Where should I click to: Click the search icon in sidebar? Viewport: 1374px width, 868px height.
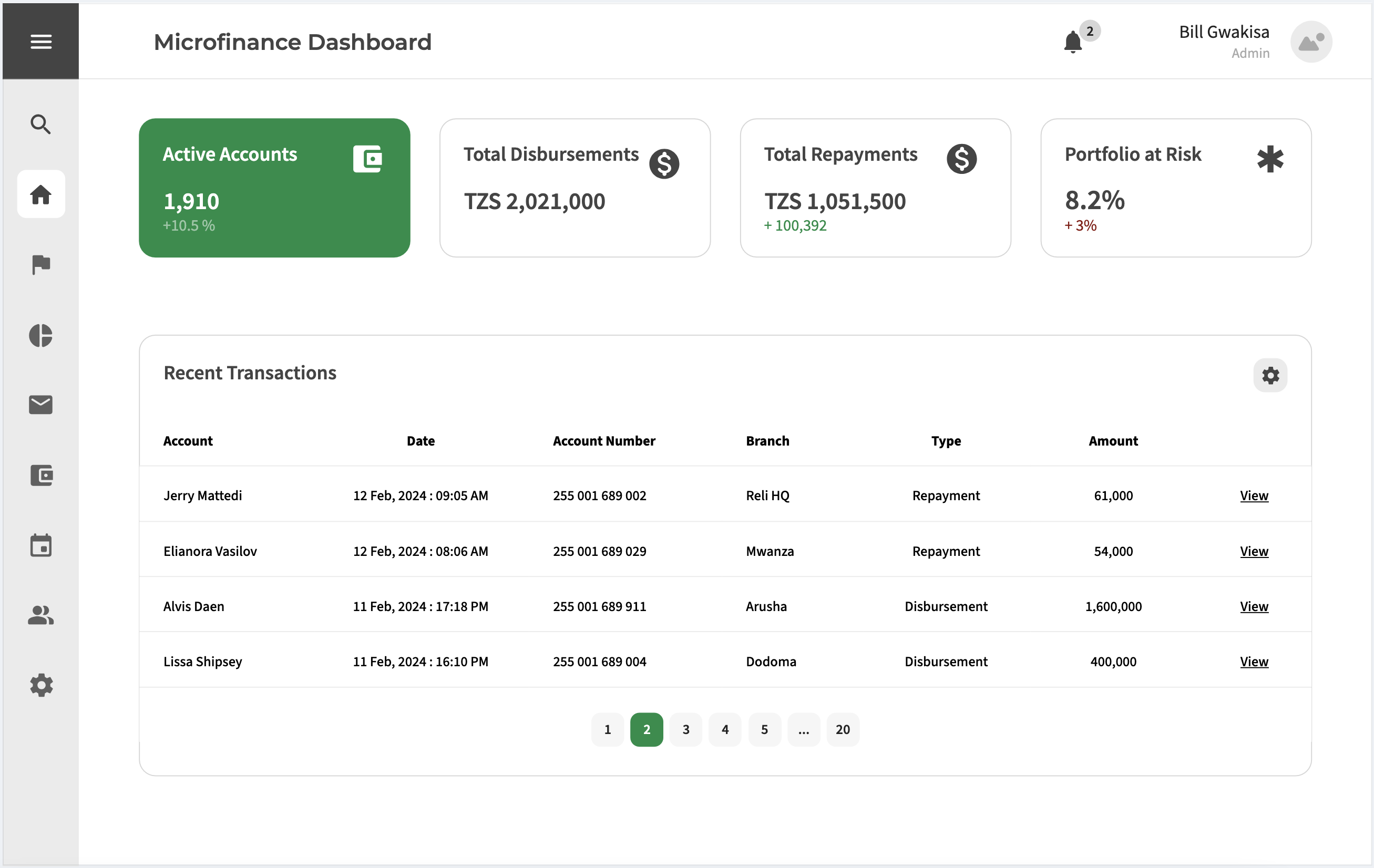pos(40,124)
